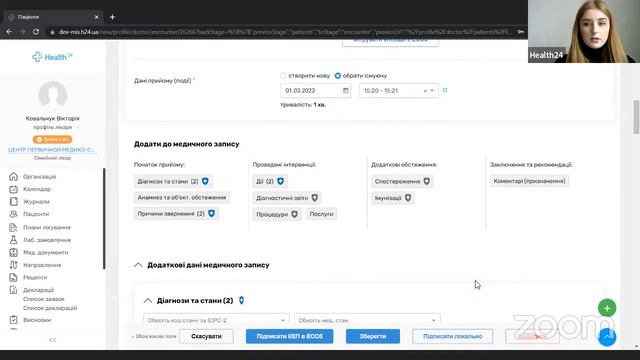The image size is (640, 360).
Task: Click the small icon right of time dropdown
Action: [445, 90]
